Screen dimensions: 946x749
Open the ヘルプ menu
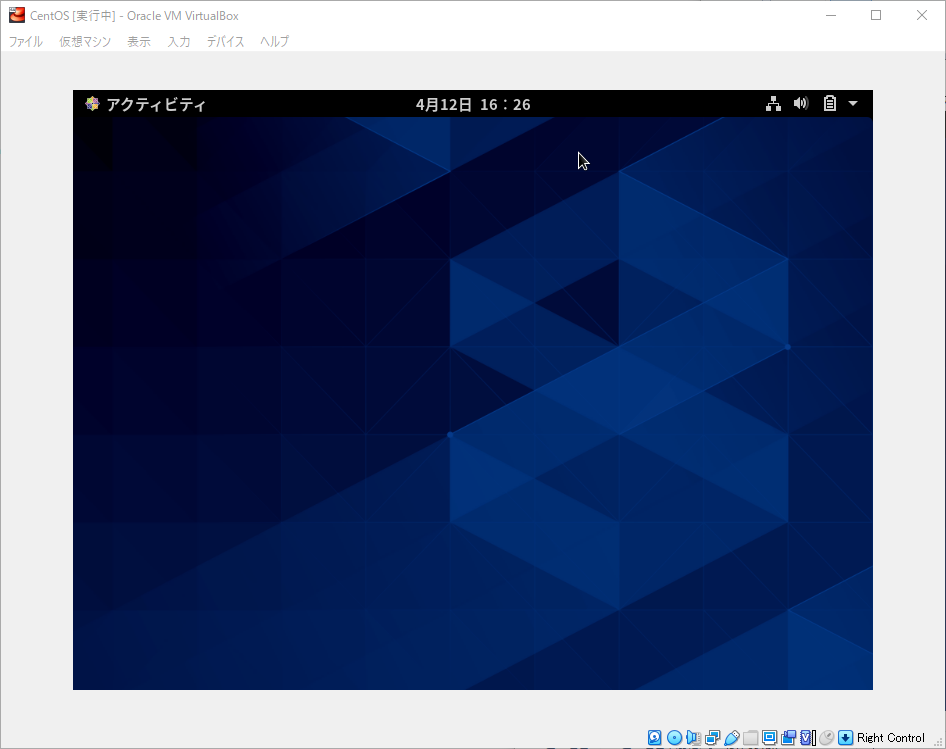pos(275,41)
